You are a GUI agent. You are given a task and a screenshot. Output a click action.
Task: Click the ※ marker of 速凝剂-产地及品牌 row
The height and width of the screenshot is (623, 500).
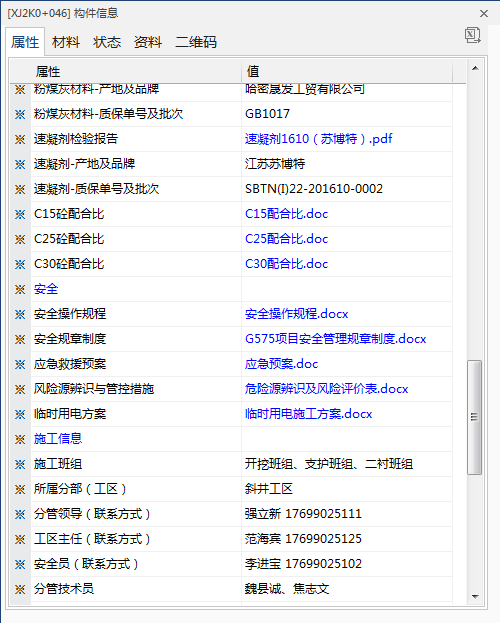(20, 164)
